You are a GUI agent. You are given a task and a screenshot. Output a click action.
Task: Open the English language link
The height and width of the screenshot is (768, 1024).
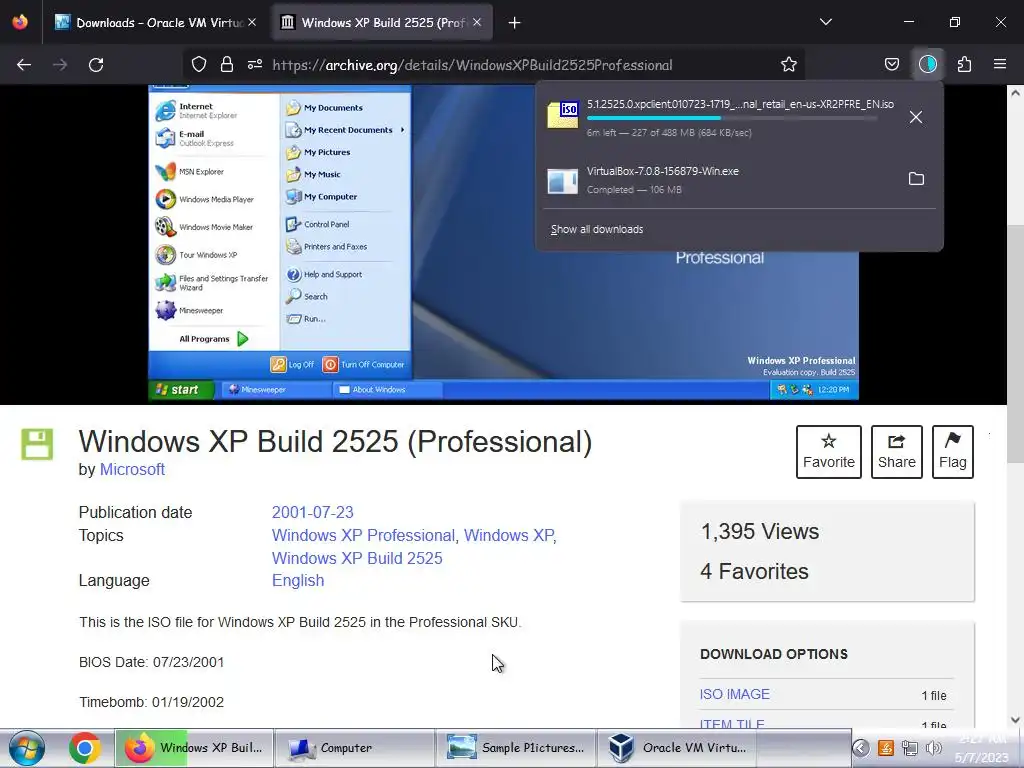pyautogui.click(x=298, y=581)
